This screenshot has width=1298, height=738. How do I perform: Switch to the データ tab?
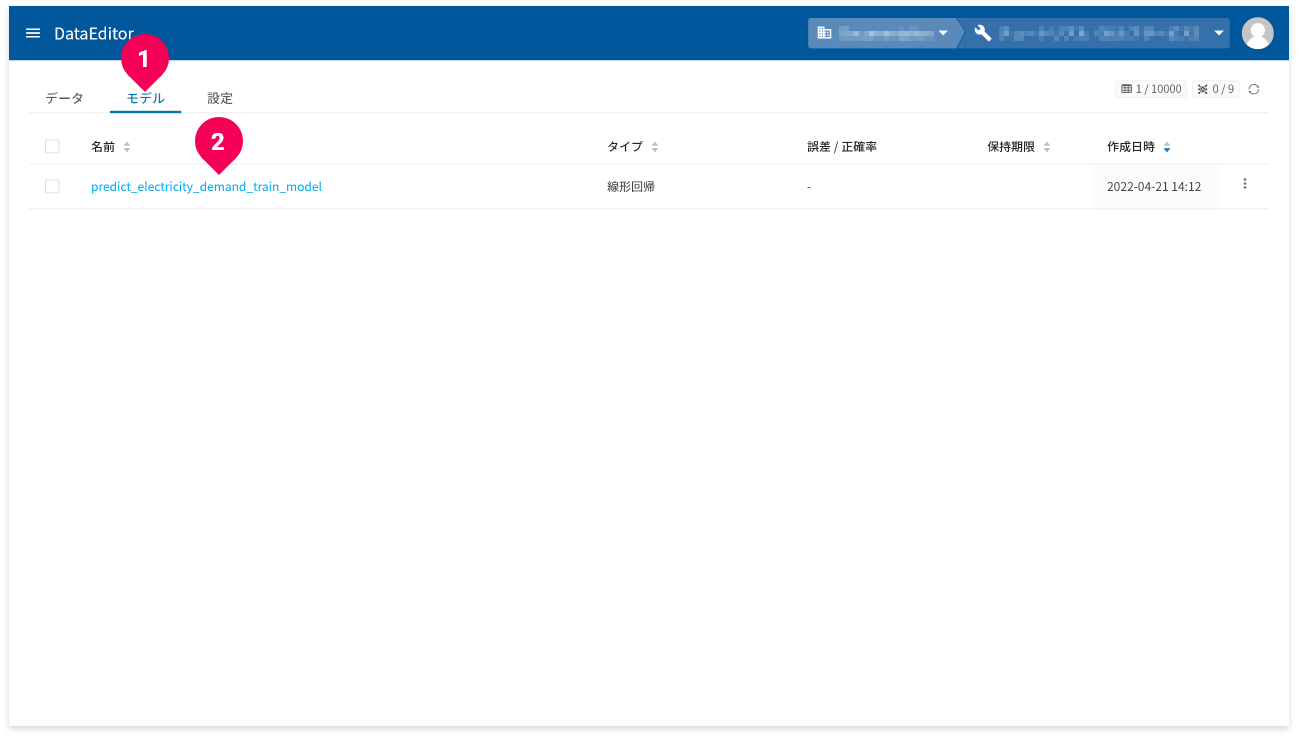(x=64, y=98)
